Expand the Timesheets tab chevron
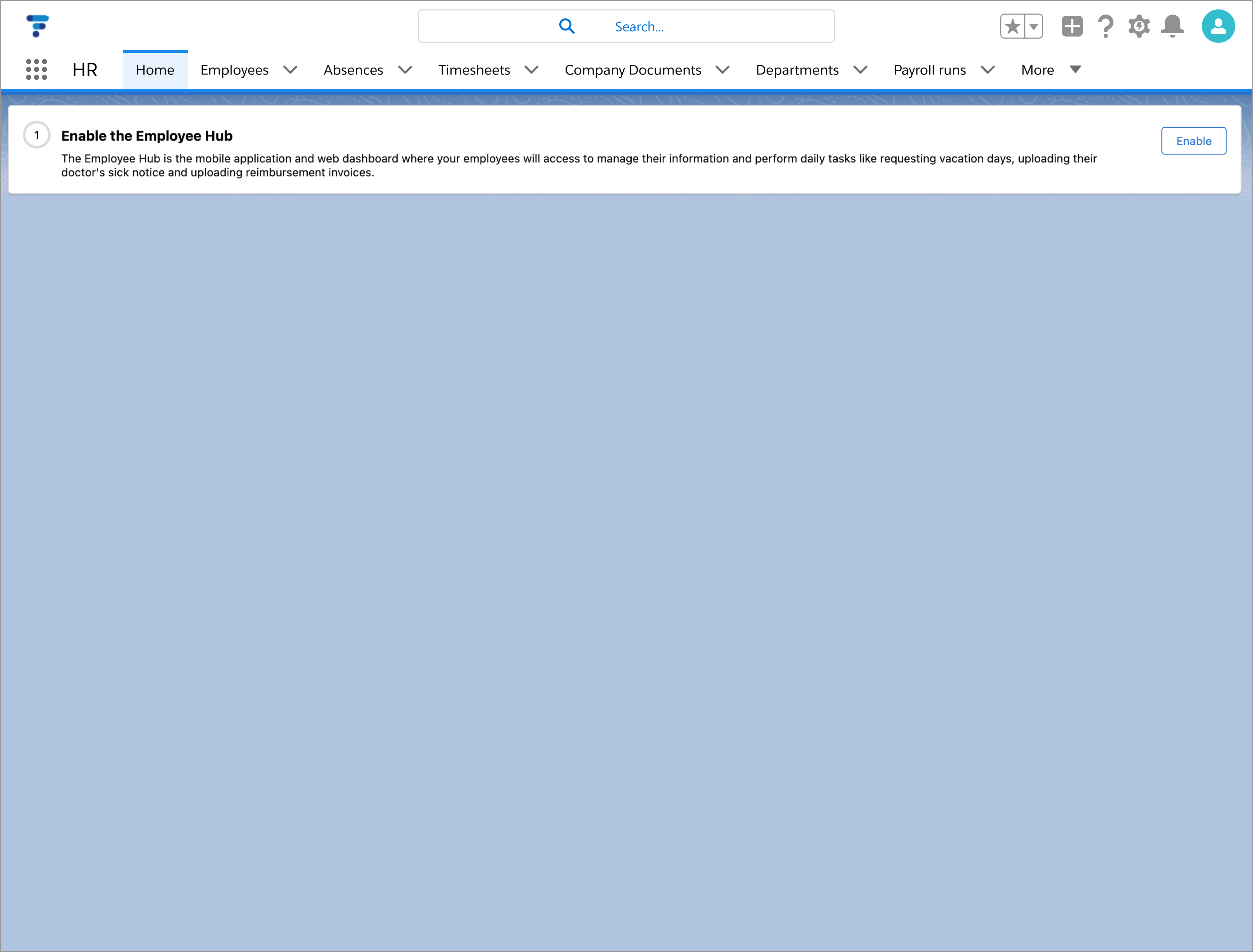The width and height of the screenshot is (1253, 952). pyautogui.click(x=531, y=70)
